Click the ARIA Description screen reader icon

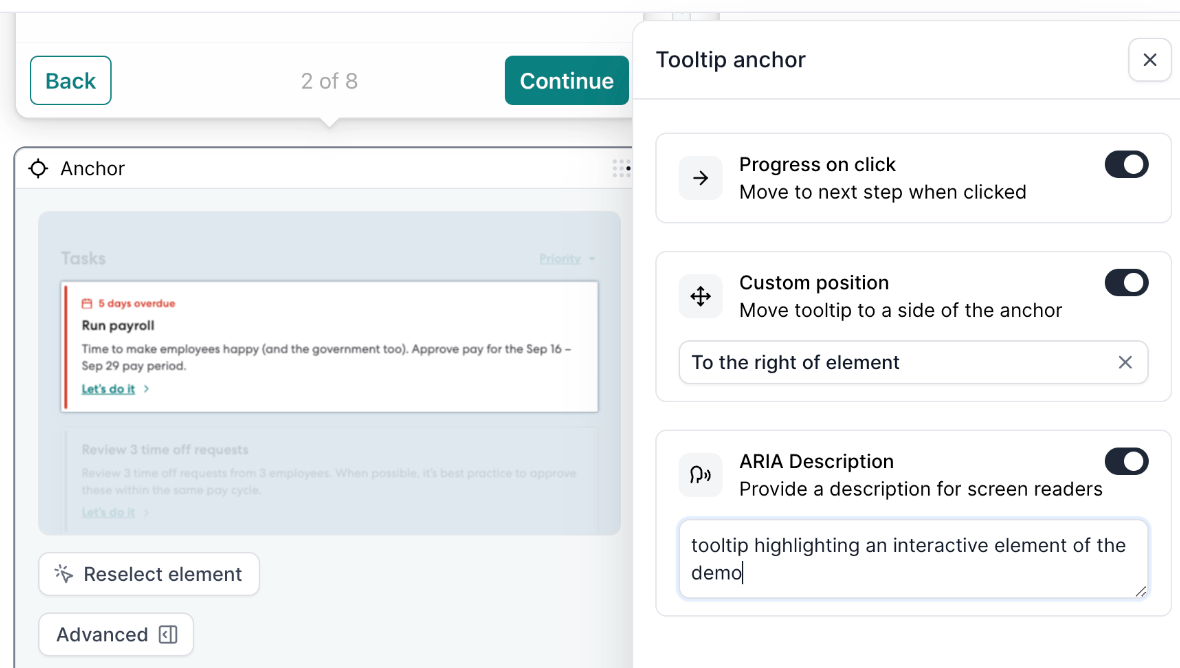tap(700, 475)
